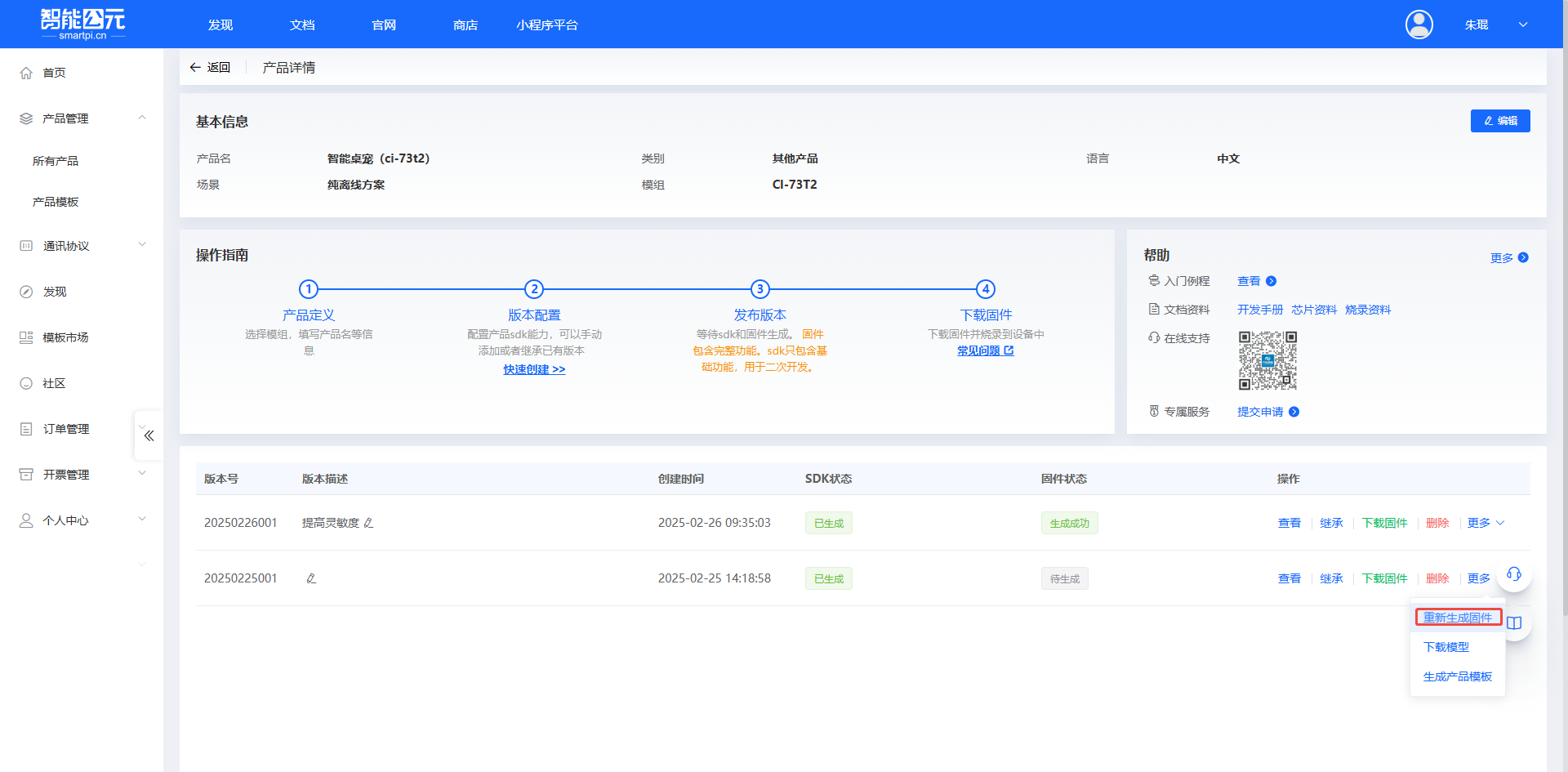
Task: Click the blue 编辑 button
Action: pyautogui.click(x=1499, y=121)
